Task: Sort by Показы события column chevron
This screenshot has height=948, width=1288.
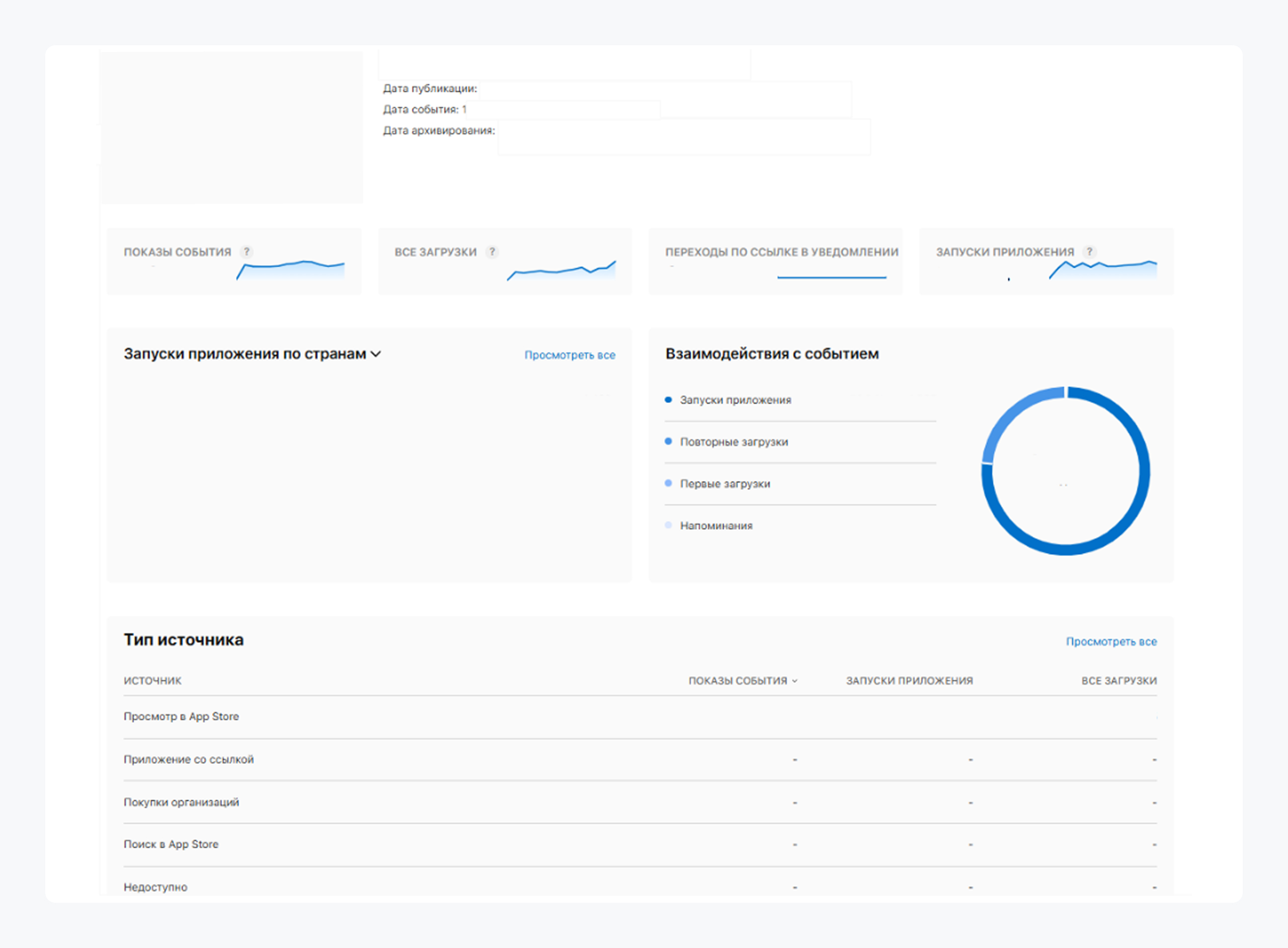Action: pos(794,681)
